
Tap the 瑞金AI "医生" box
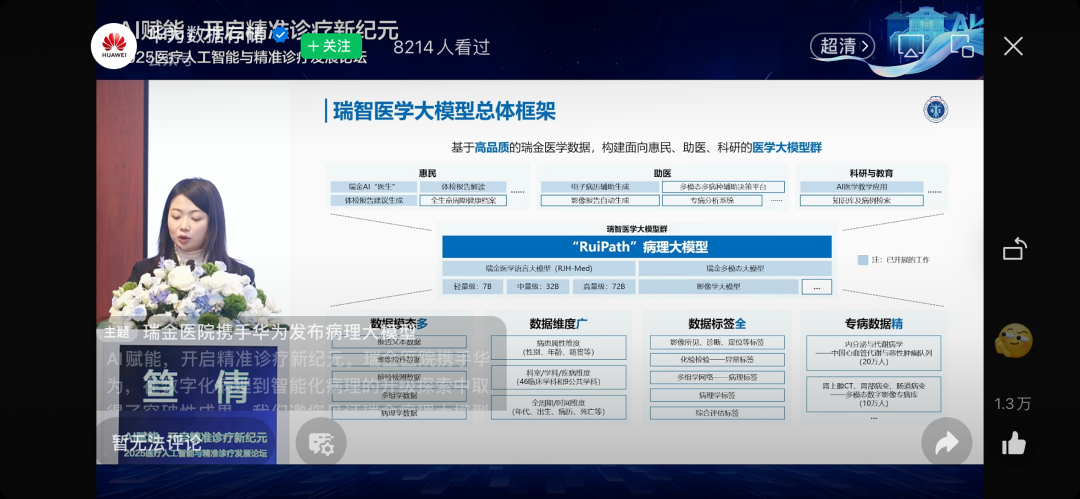373,187
